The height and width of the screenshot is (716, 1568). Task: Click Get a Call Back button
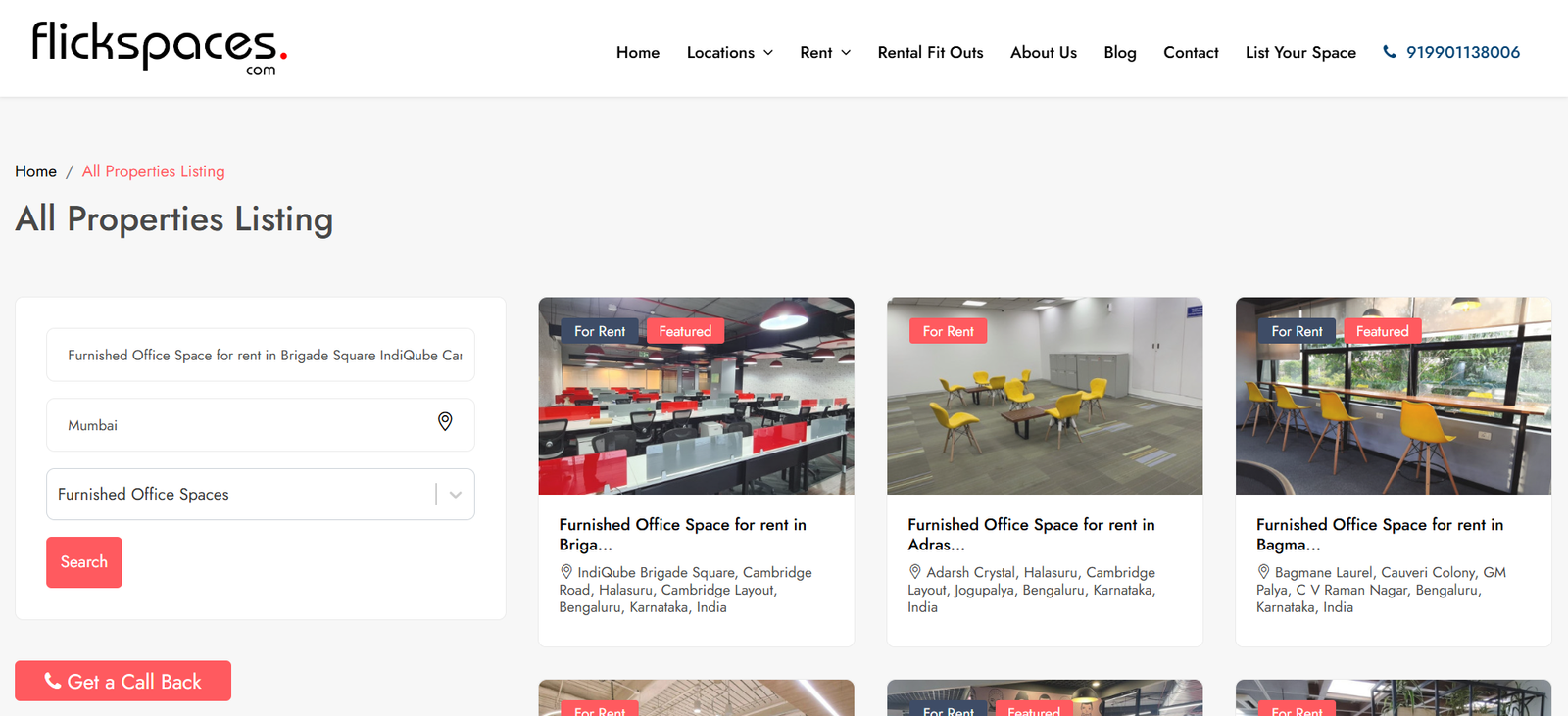[x=123, y=681]
